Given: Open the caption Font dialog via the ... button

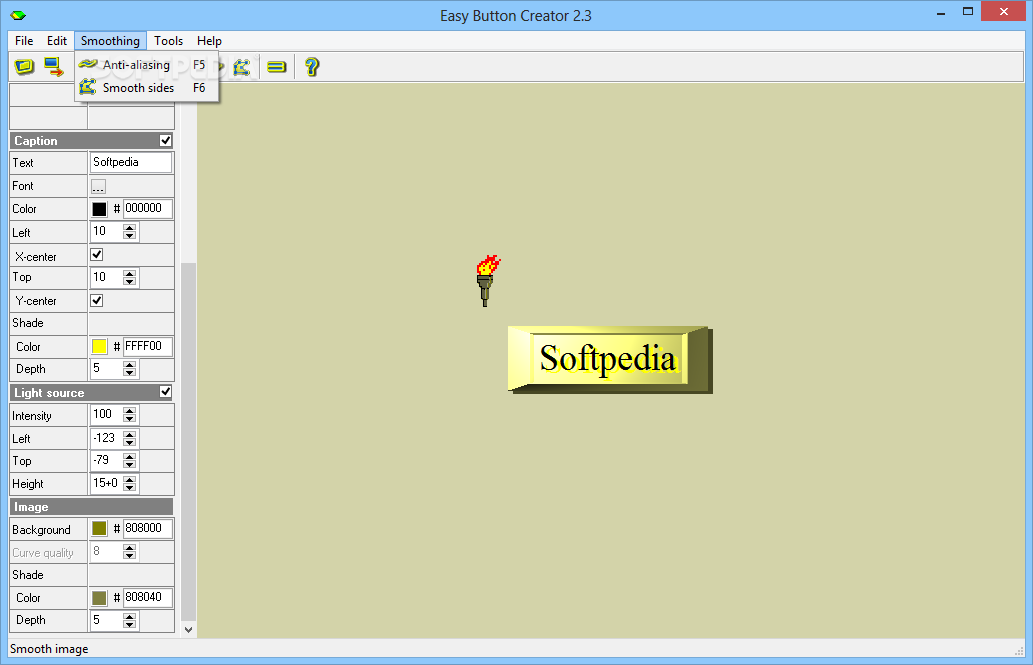Looking at the screenshot, I should (x=98, y=187).
